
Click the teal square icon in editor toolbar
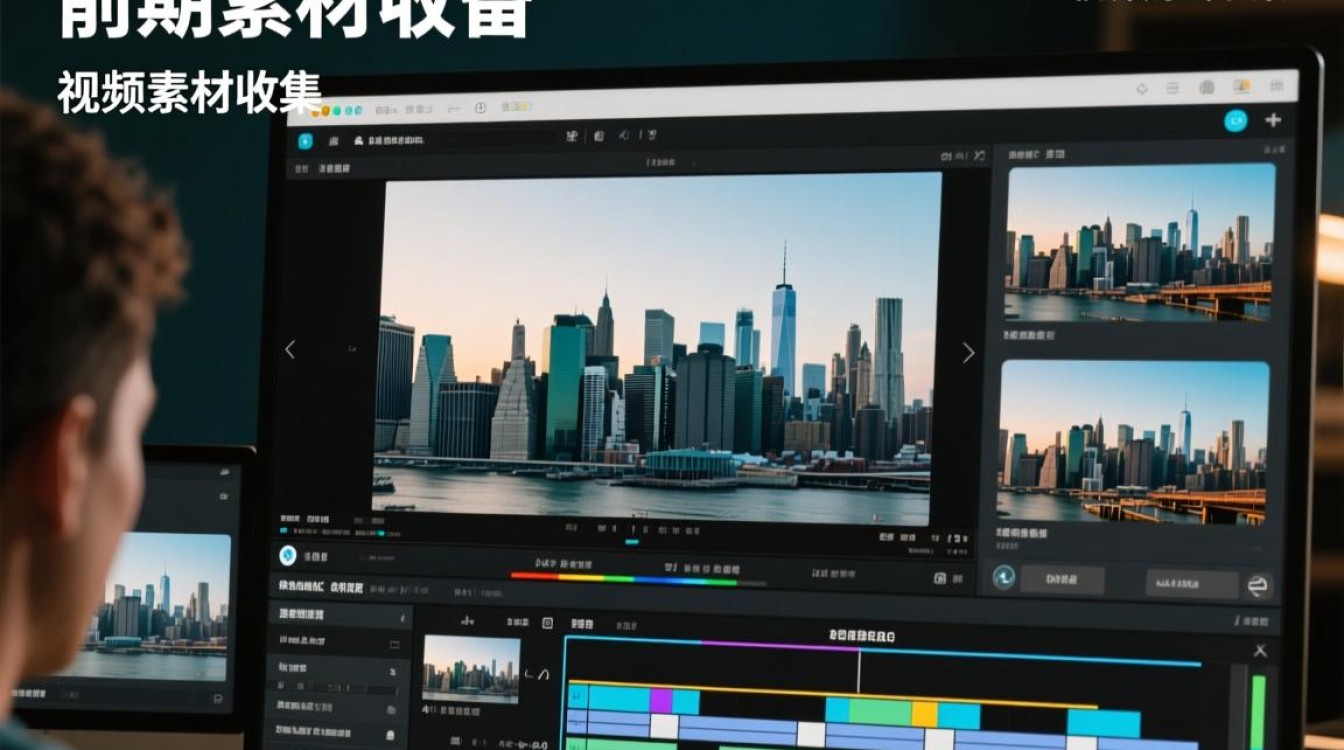pyautogui.click(x=305, y=141)
